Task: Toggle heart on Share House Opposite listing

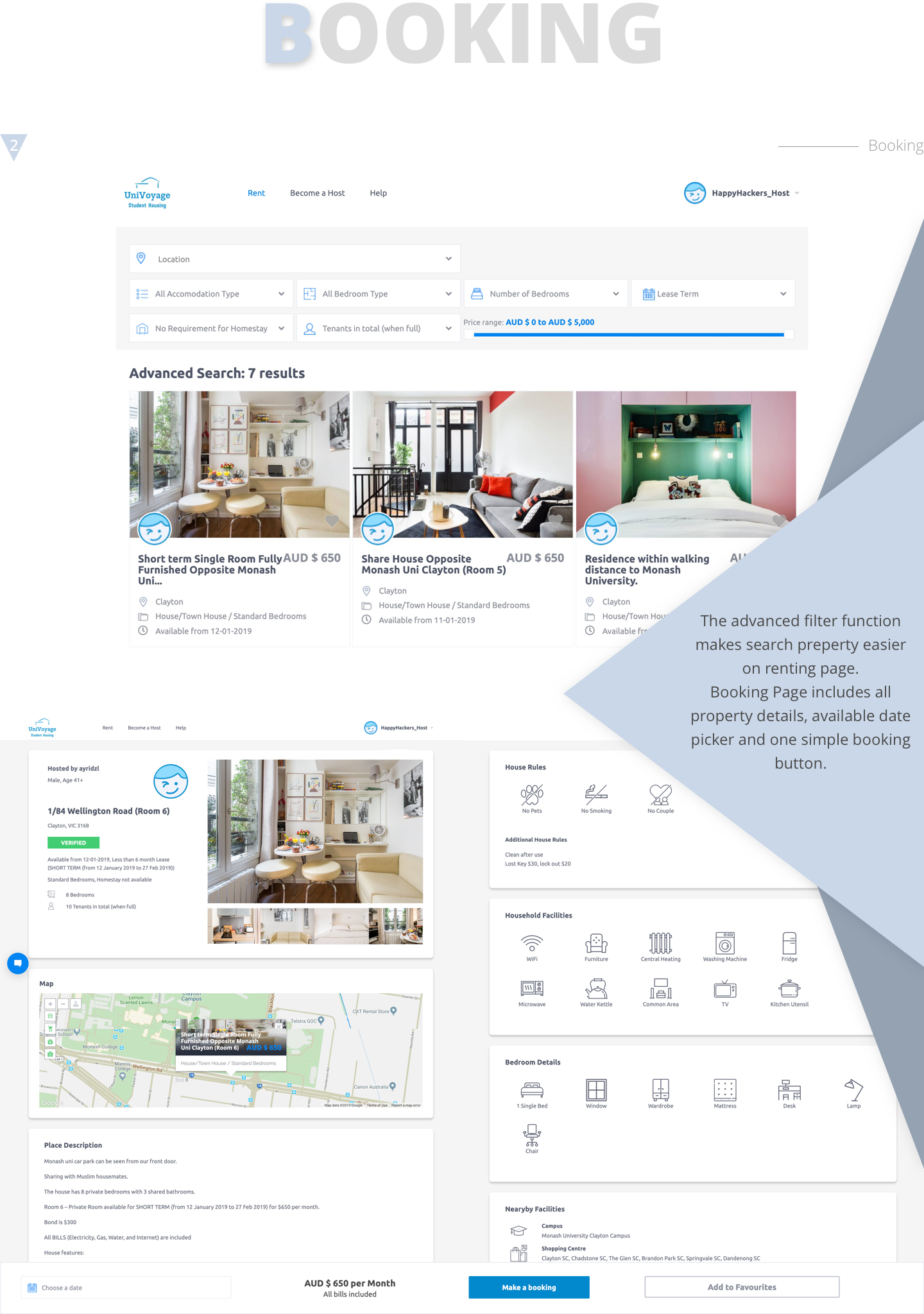Action: (x=555, y=521)
